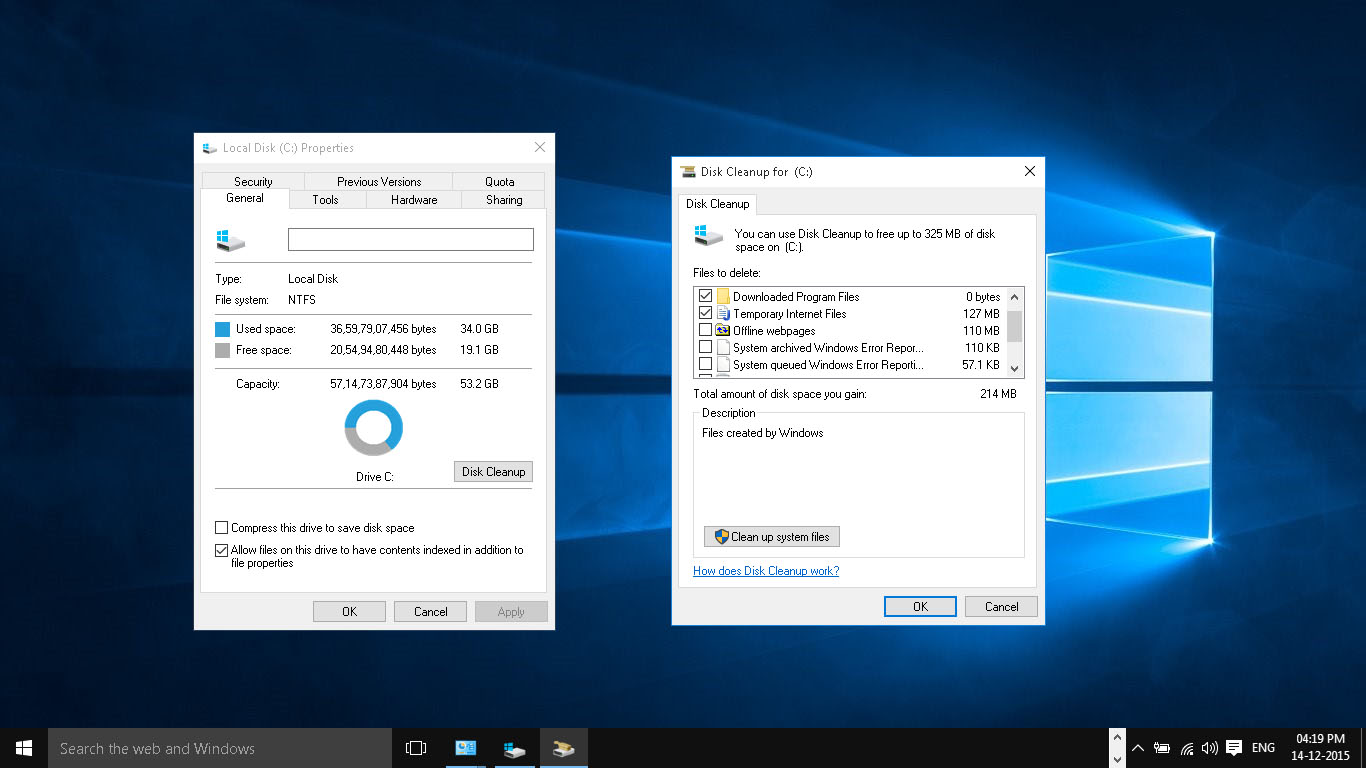Open the Wi-Fi network icon in tray
The image size is (1366, 768).
click(1187, 748)
